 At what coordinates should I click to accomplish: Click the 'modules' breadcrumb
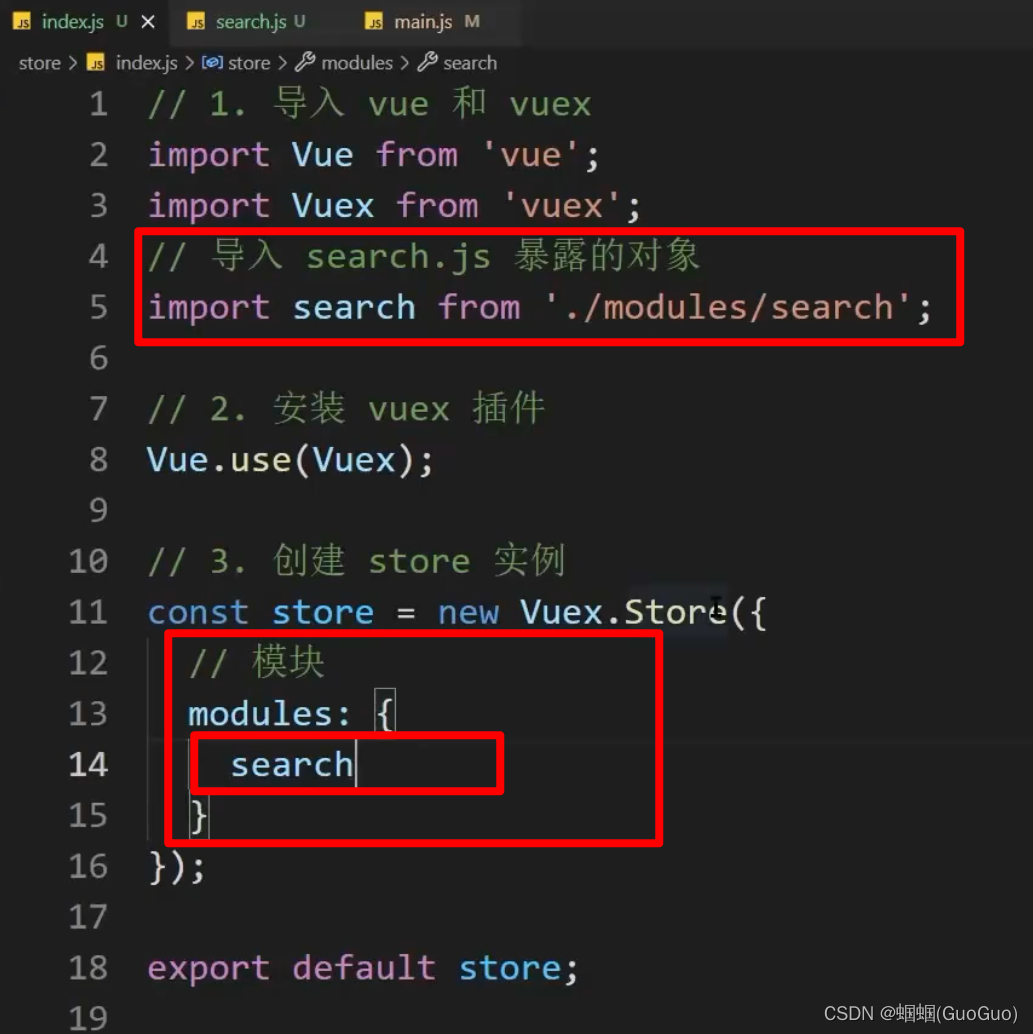tap(357, 63)
